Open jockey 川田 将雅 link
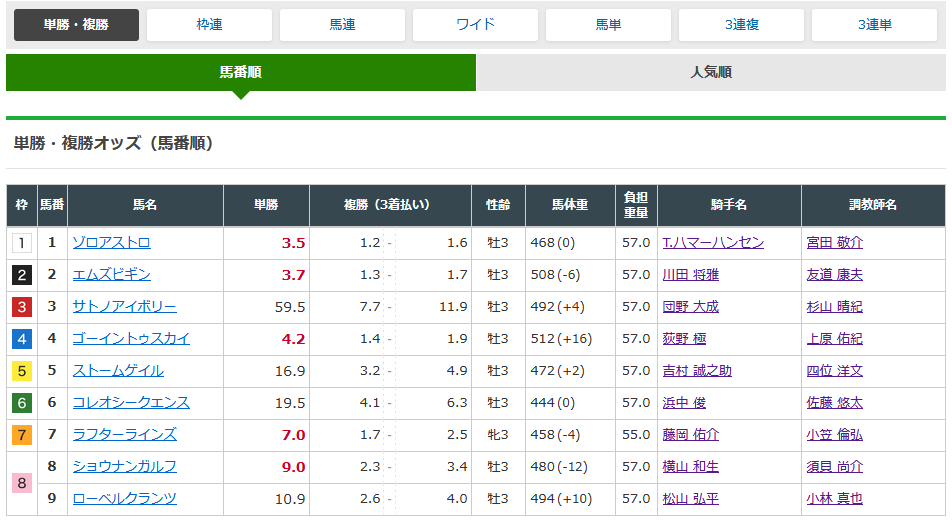The height and width of the screenshot is (521, 952). [691, 275]
